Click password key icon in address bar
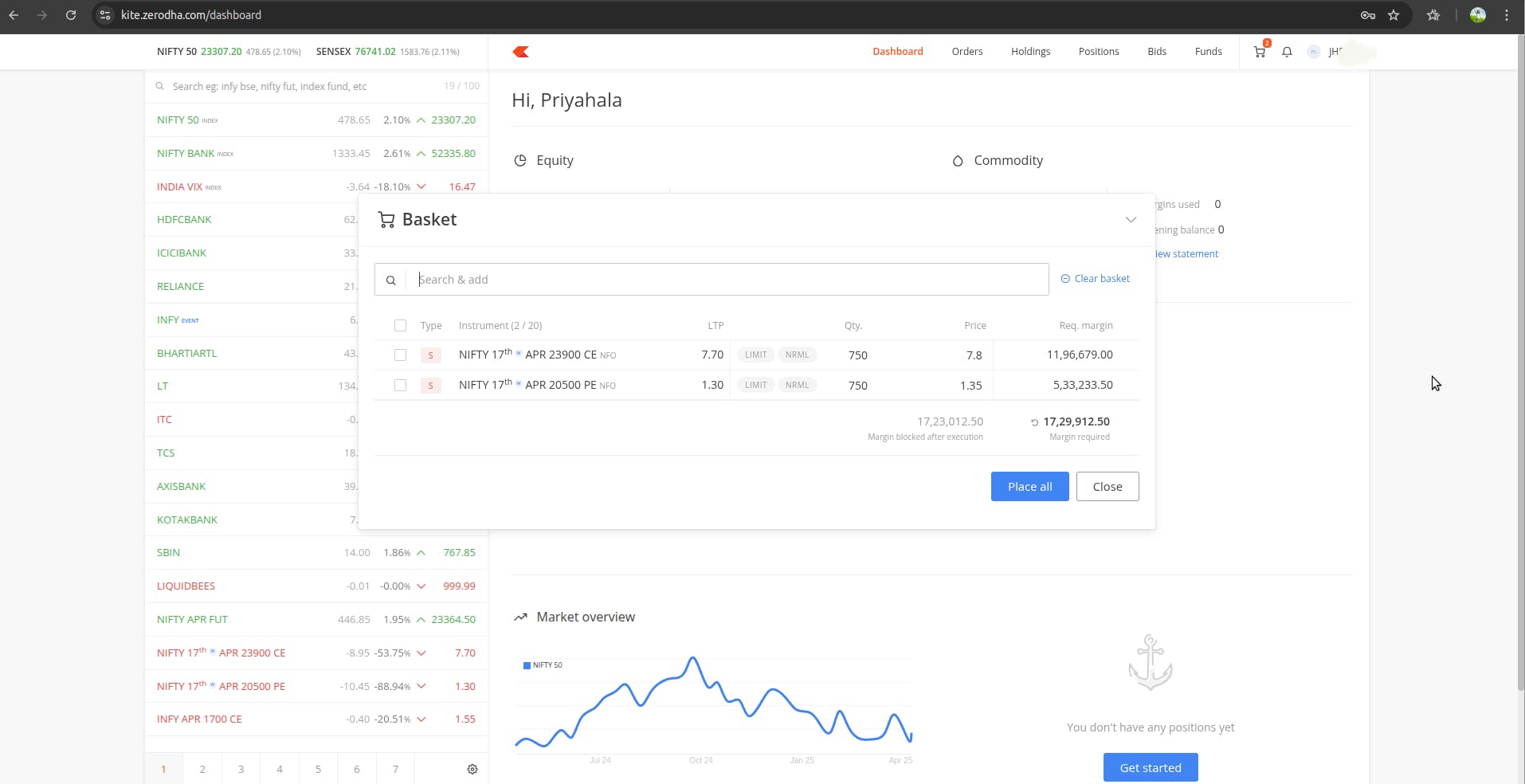Viewport: 1525px width, 784px height. point(1368,15)
